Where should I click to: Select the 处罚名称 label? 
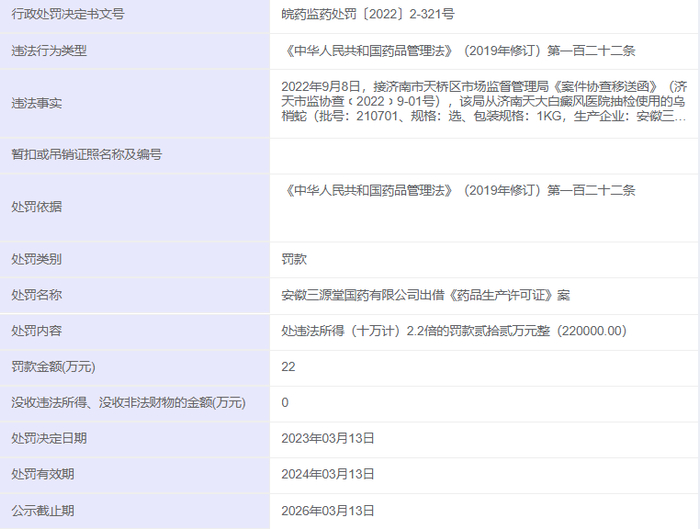[37, 295]
